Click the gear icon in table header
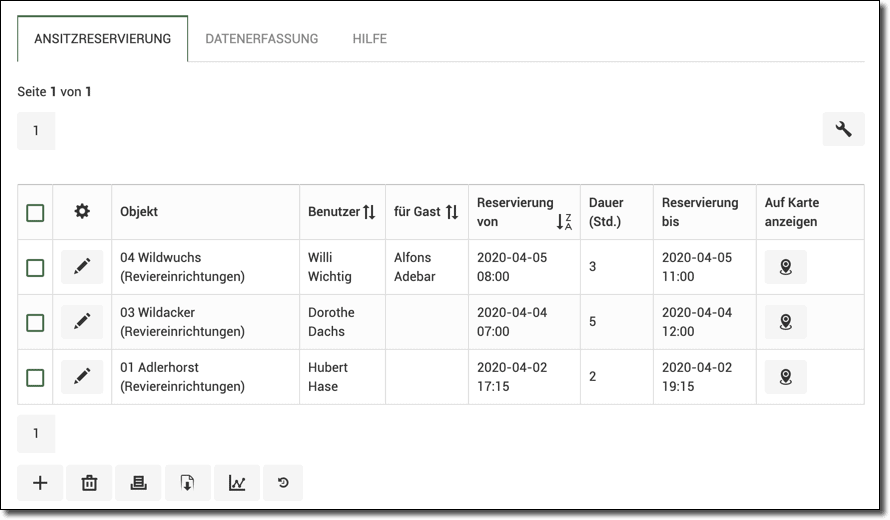Viewport: 890px width, 520px height. coord(82,212)
